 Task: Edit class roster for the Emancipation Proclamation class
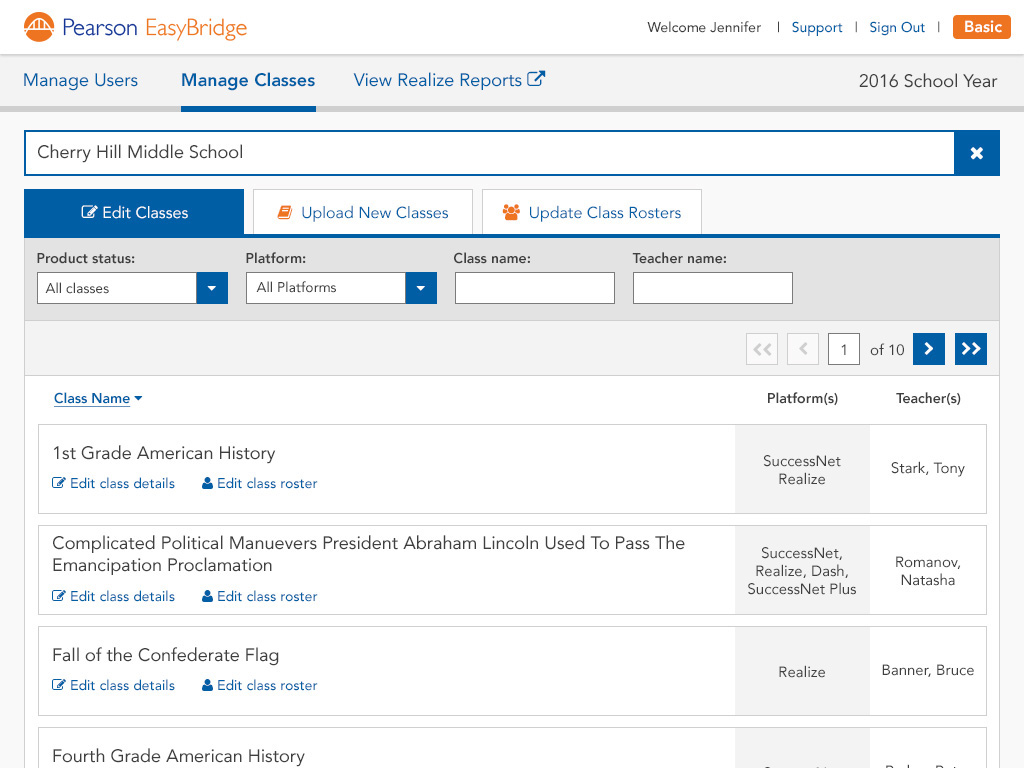coord(258,596)
